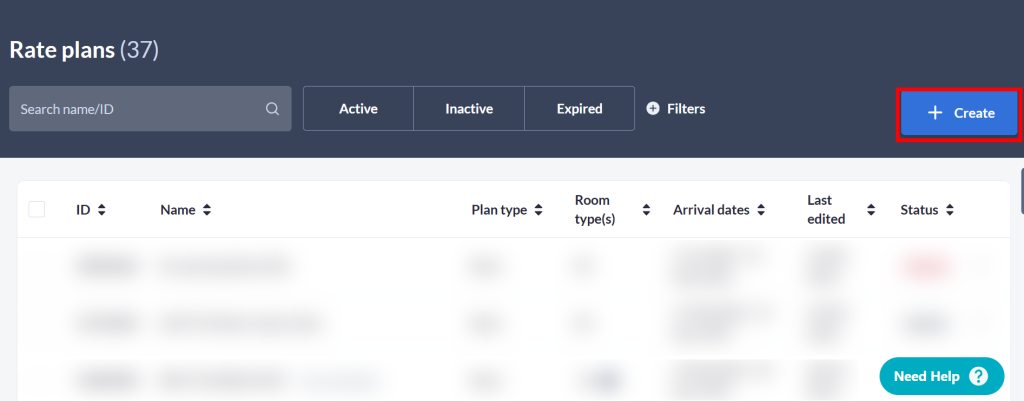Click the vertical scrollbar on right edge

click(1022, 191)
